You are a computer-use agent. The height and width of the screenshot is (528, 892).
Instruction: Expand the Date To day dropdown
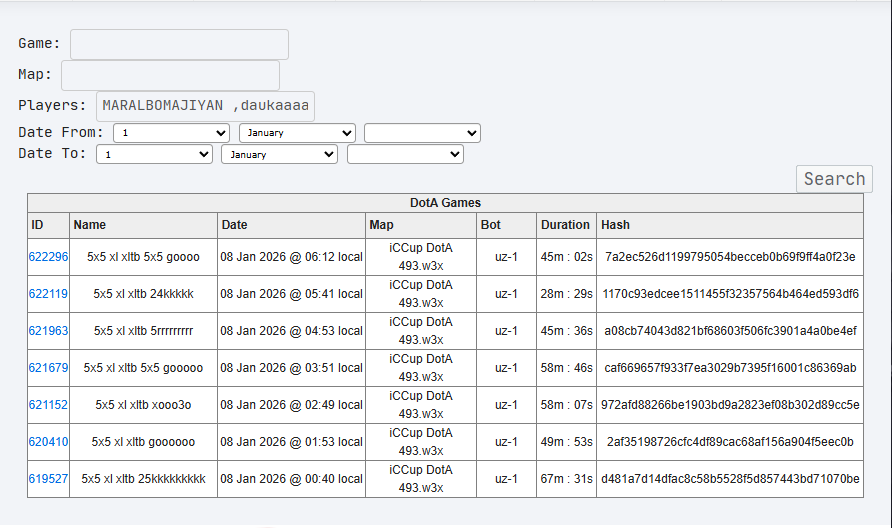click(154, 154)
